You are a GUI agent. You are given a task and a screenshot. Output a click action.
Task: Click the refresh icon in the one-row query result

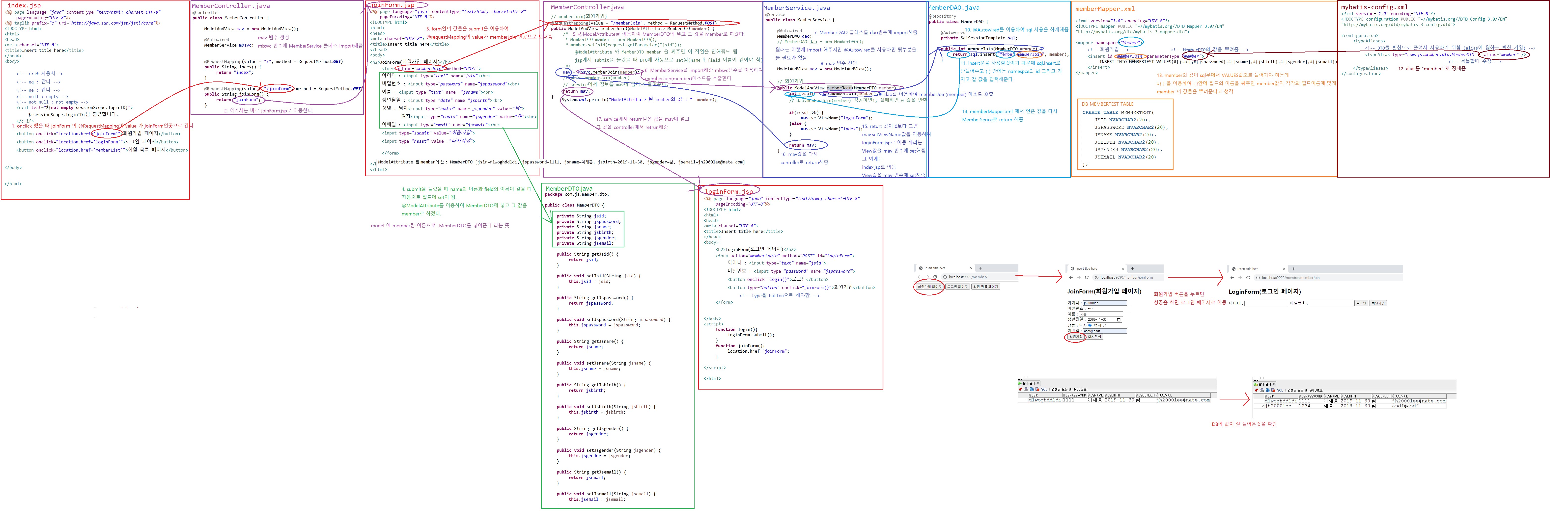[1032, 389]
